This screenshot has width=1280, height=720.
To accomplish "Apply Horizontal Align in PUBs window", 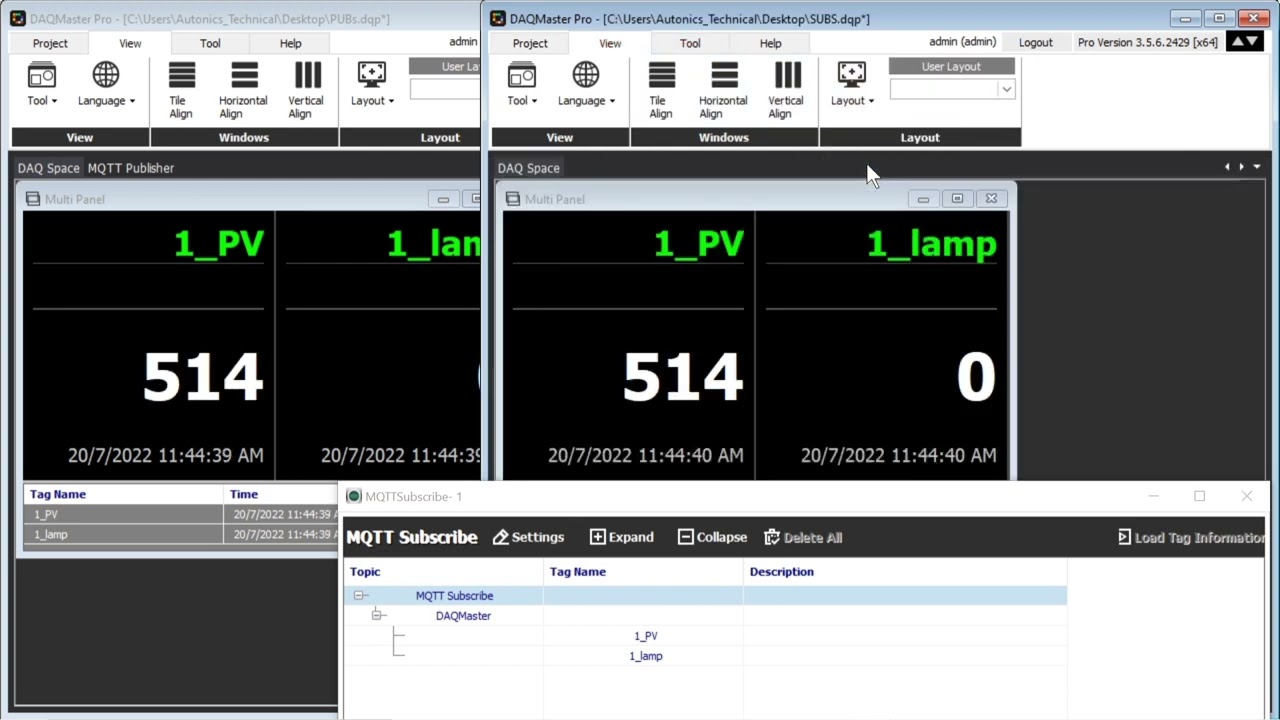I will tap(243, 90).
